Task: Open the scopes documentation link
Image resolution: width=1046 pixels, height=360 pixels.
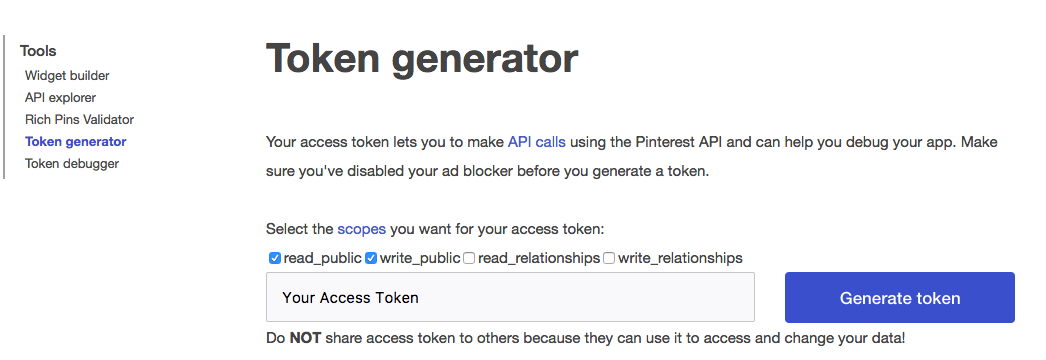Action: coord(362,229)
